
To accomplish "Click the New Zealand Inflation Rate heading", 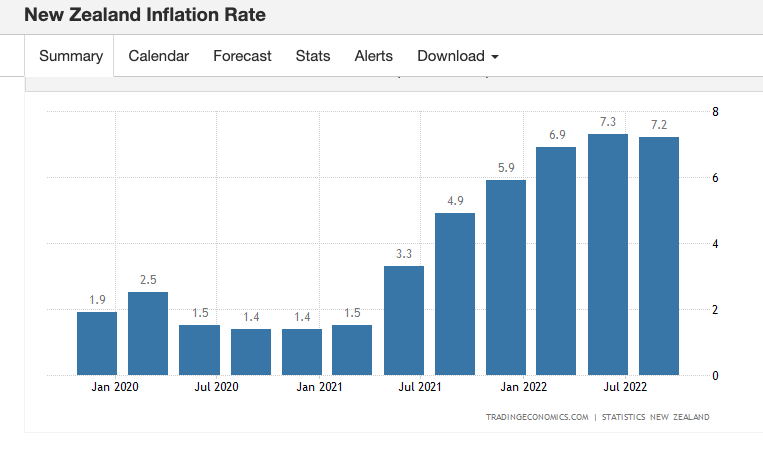I will [145, 16].
